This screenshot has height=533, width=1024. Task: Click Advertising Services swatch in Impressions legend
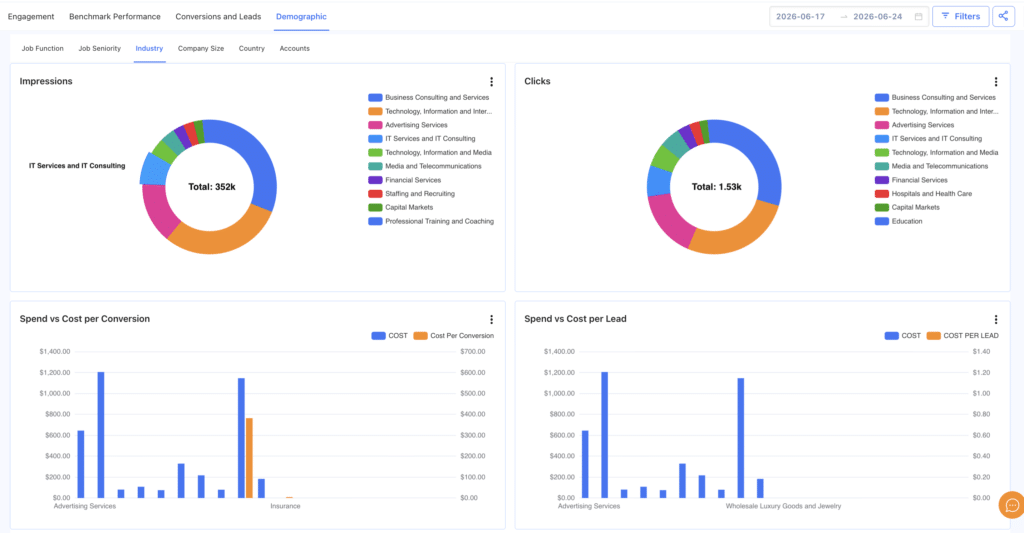coord(375,125)
